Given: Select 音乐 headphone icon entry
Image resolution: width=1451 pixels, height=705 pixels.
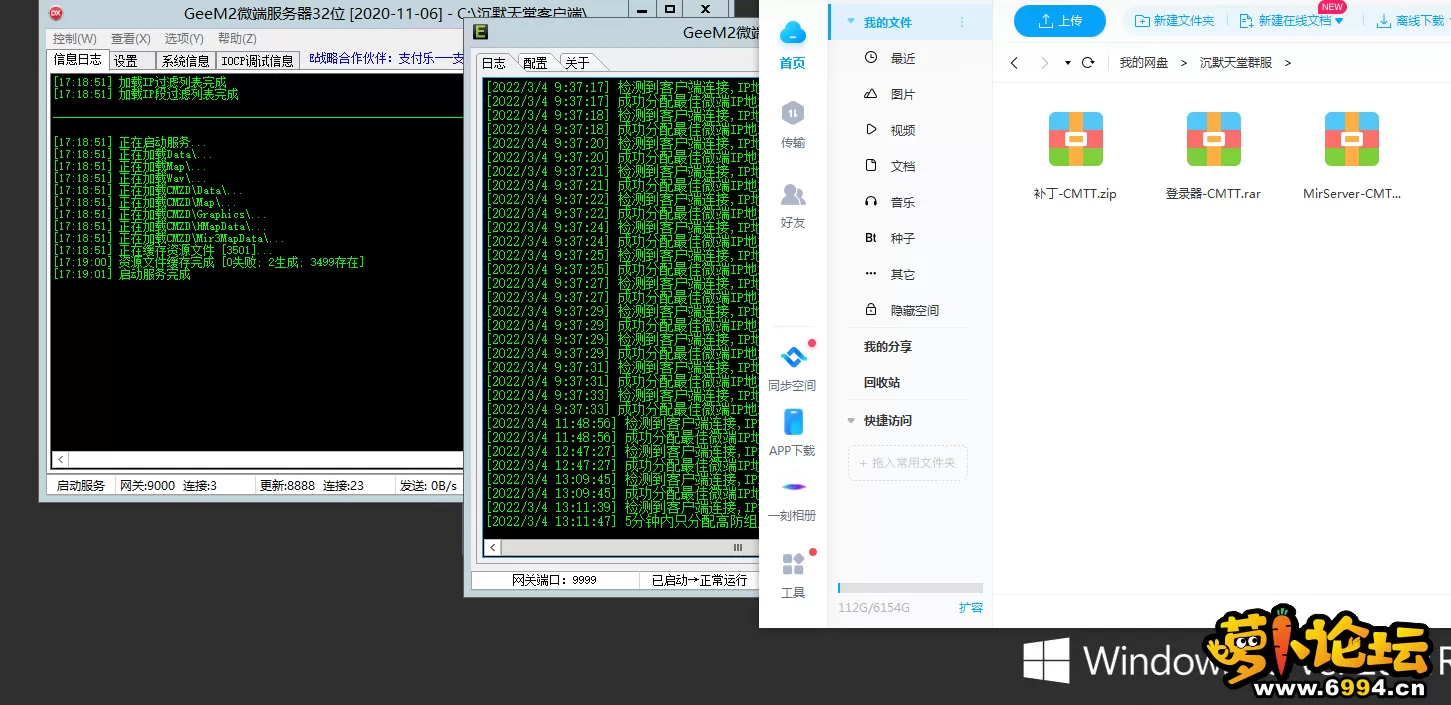Looking at the screenshot, I should coord(871,202).
